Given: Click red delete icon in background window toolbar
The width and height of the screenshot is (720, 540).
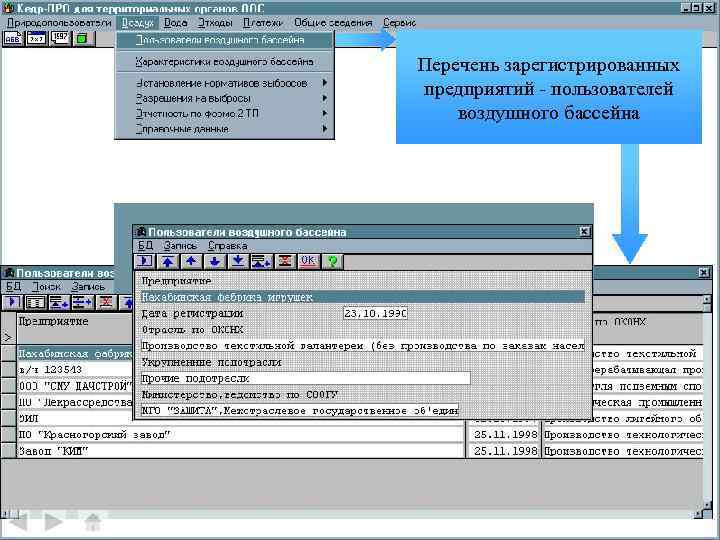Looking at the screenshot, I should [106, 302].
